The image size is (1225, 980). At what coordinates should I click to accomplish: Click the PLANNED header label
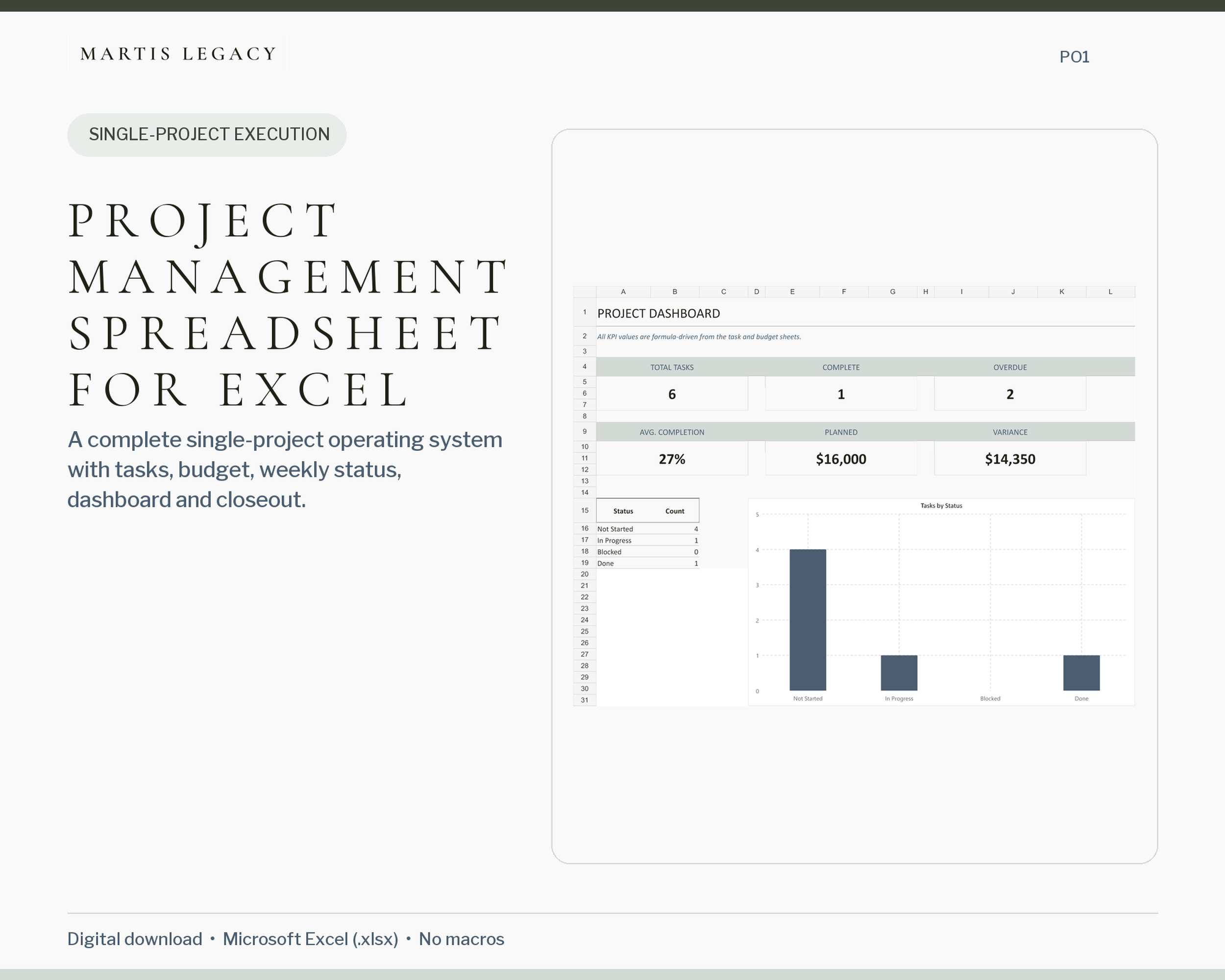click(841, 432)
